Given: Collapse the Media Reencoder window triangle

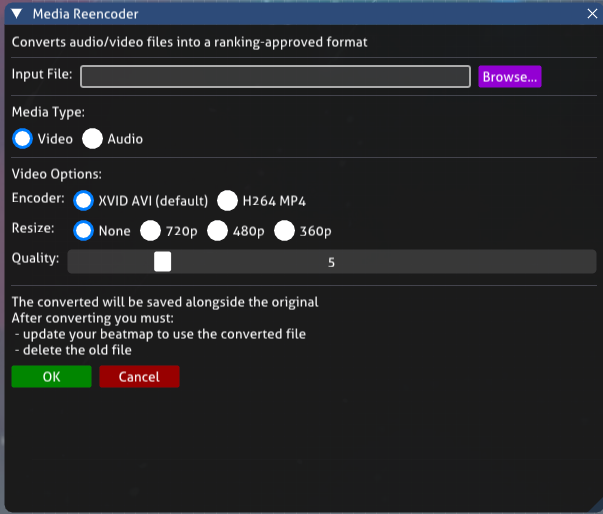Looking at the screenshot, I should 16,14.
